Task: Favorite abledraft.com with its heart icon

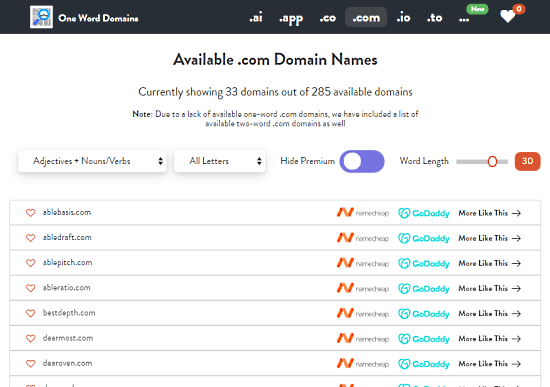Action: (31, 238)
